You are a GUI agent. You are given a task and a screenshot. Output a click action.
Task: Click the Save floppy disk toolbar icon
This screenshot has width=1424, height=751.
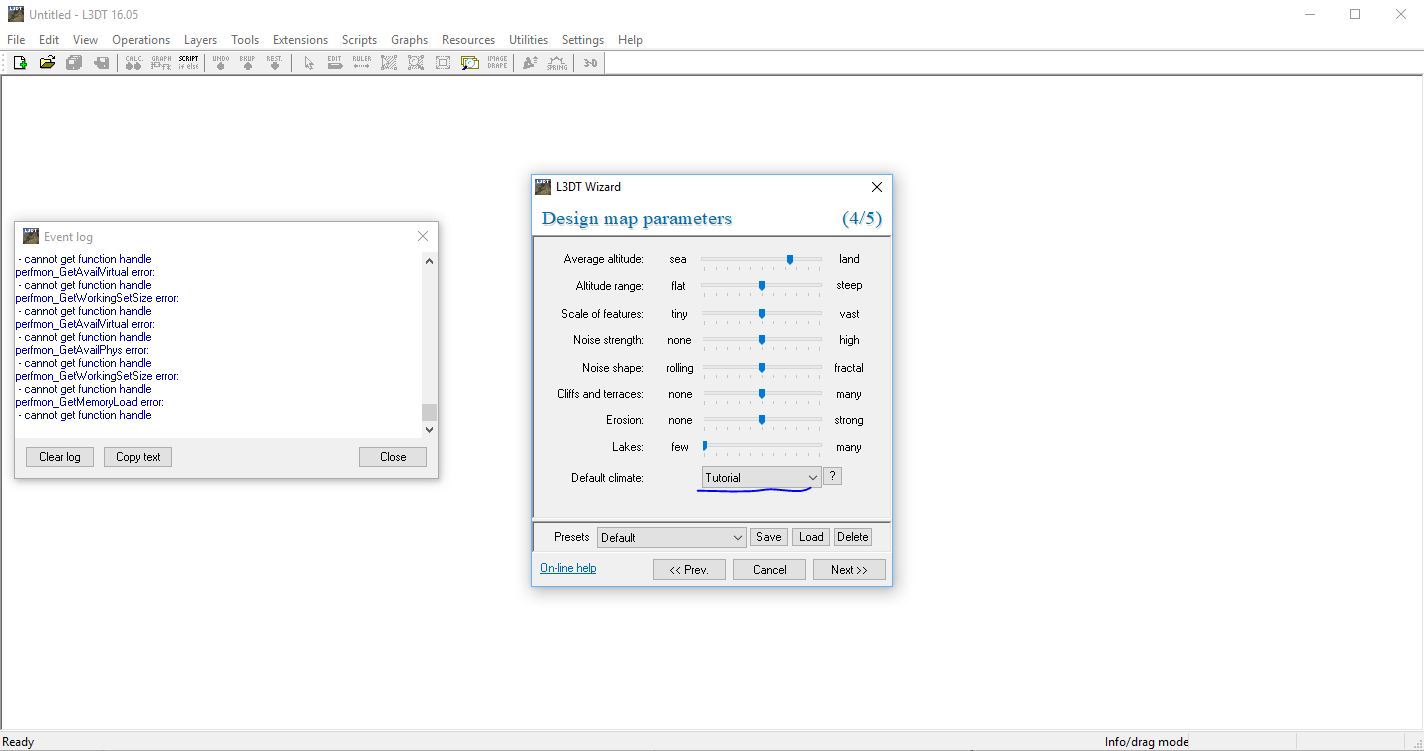tap(101, 62)
